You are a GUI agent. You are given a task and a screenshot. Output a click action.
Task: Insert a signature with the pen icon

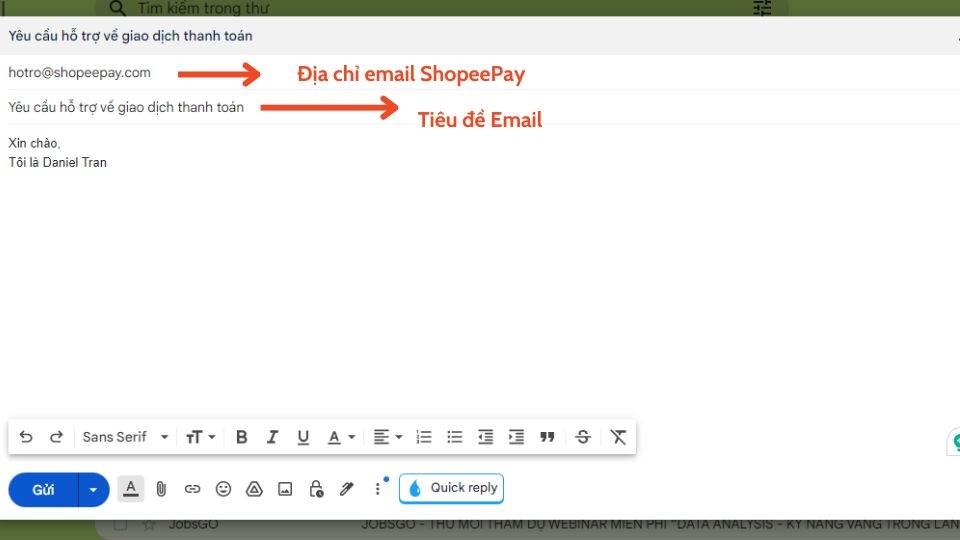coord(347,489)
